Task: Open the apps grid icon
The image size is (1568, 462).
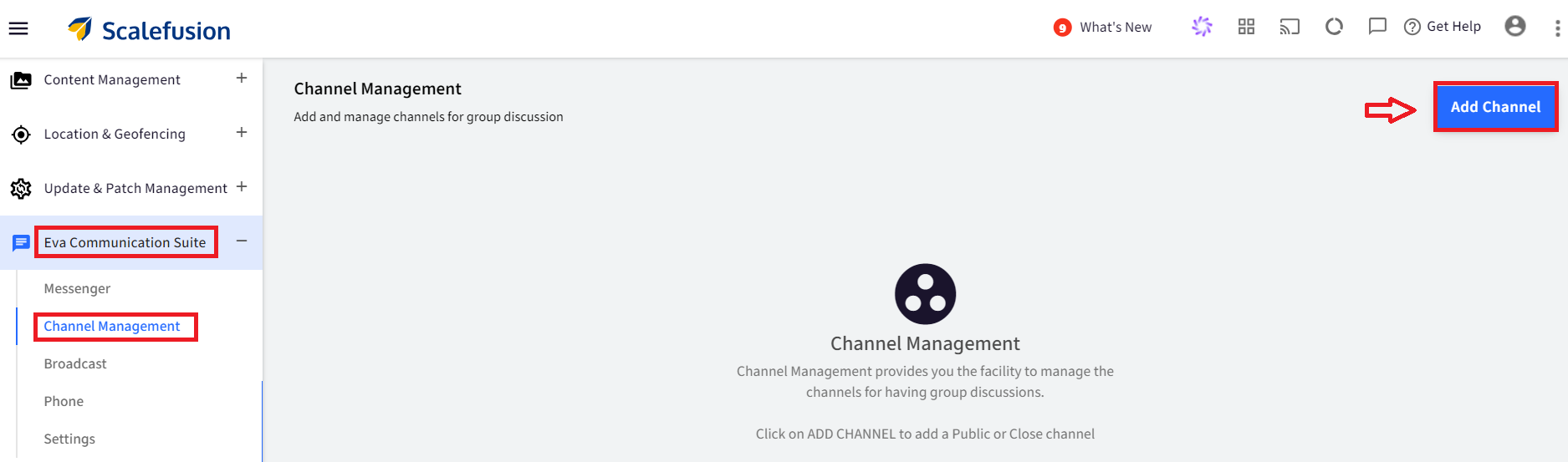Action: point(1246,27)
